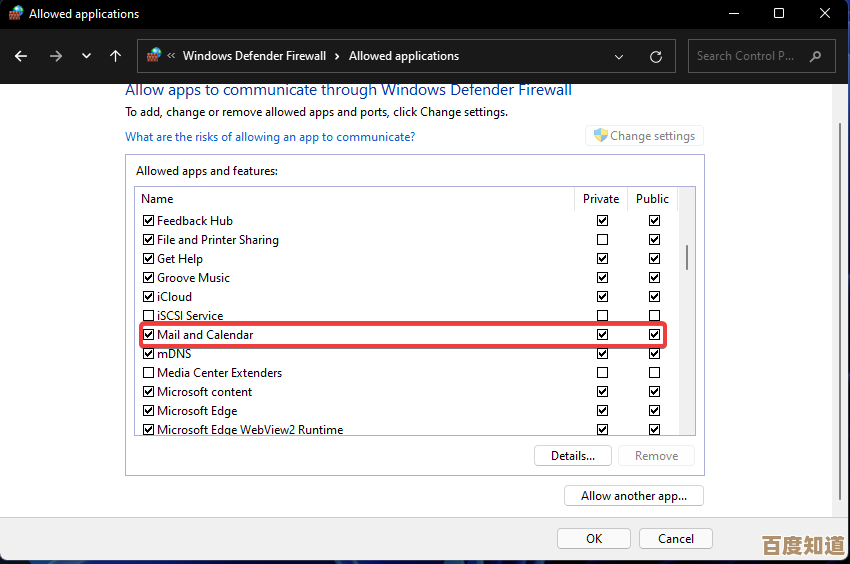Click the title bar firewall icon
The width and height of the screenshot is (850, 564).
pos(15,14)
